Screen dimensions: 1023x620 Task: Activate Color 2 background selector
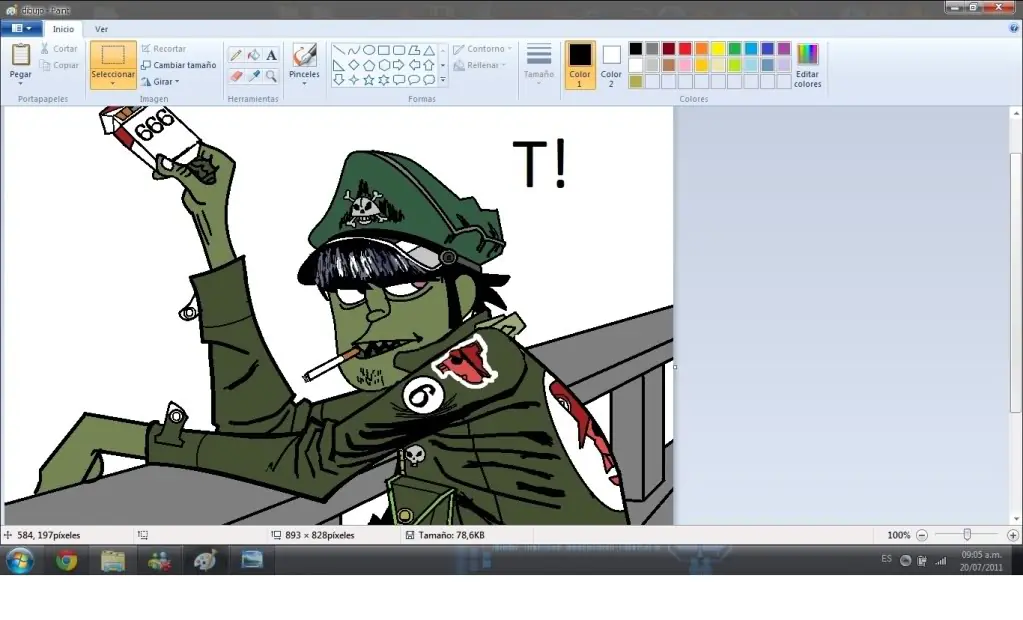[x=611, y=65]
